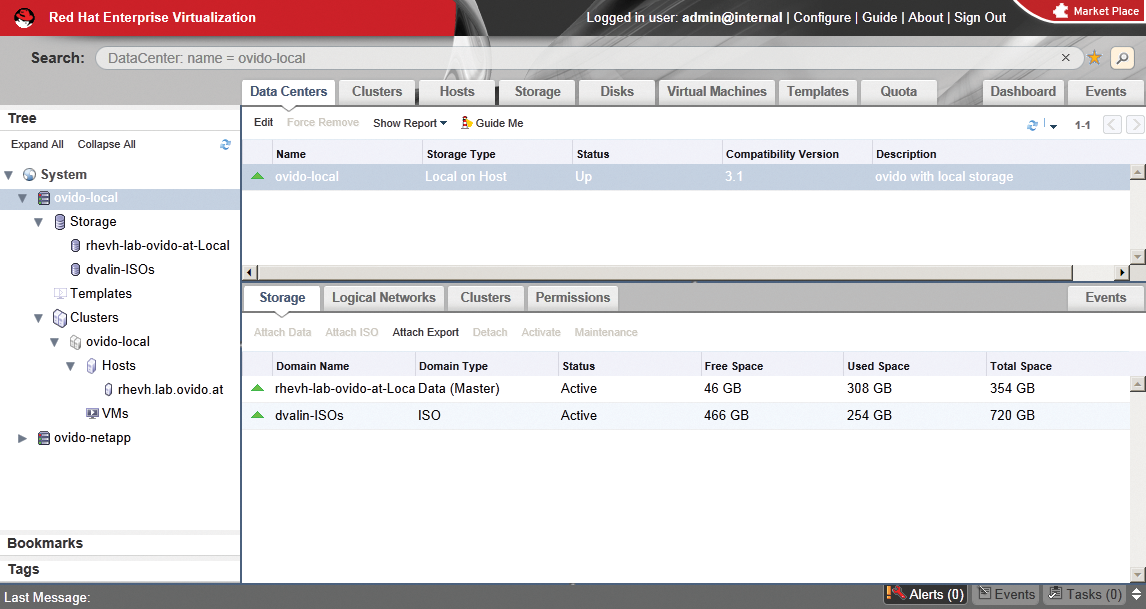Switch to the Virtual Machines tab
The width and height of the screenshot is (1146, 609).
(716, 91)
